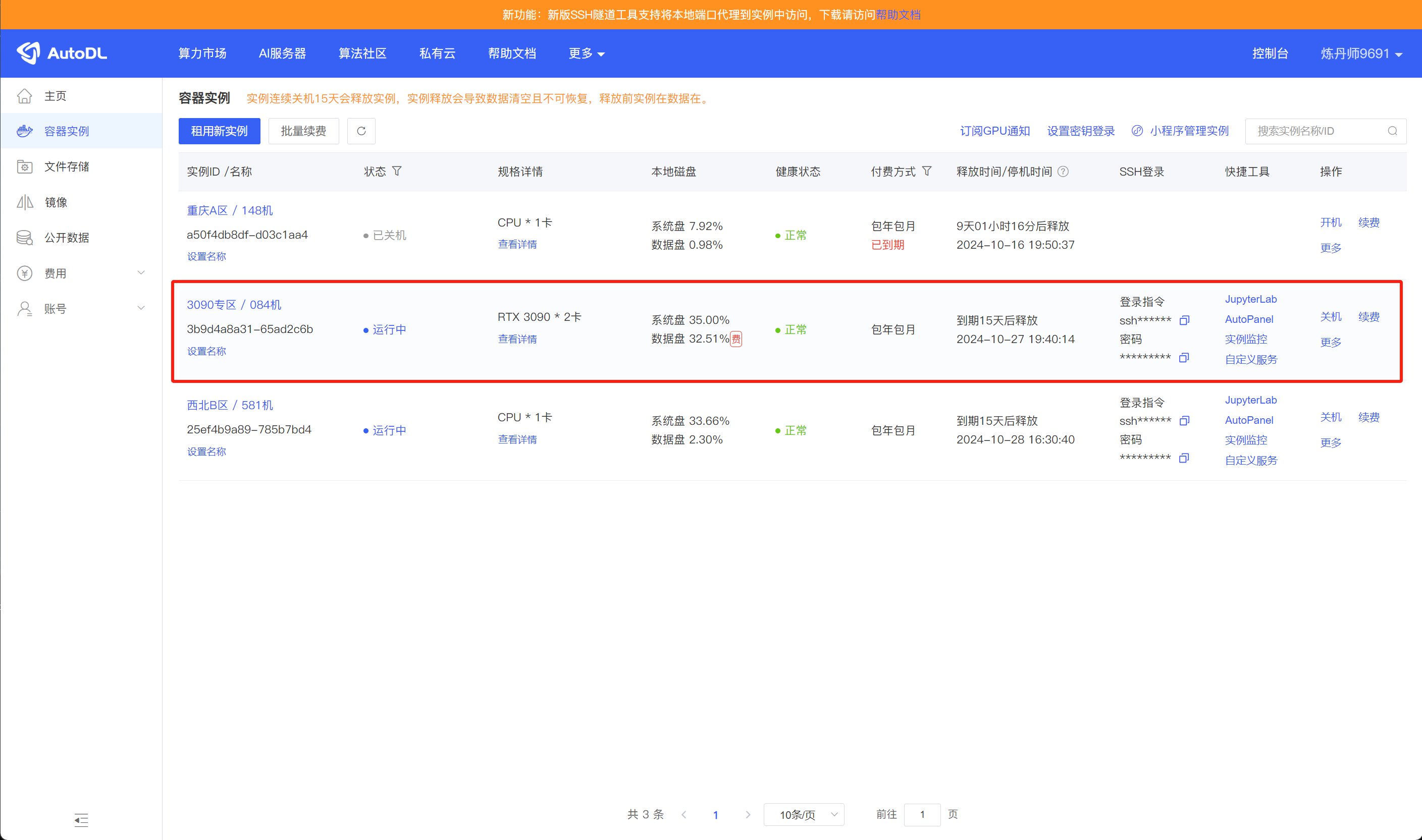This screenshot has width=1422, height=840.
Task: Click the 容器实例 docker whale icon
Action: [x=24, y=131]
